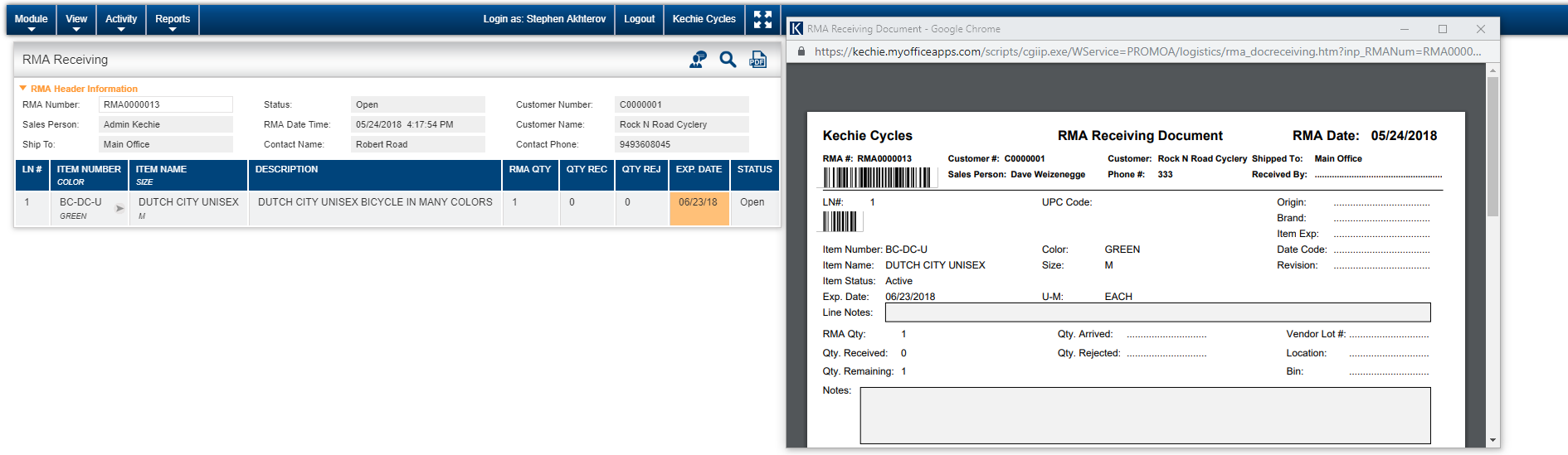Viewport: 1568px width, 455px height.
Task: Click the Item Status Active text in the document
Action: point(898,281)
